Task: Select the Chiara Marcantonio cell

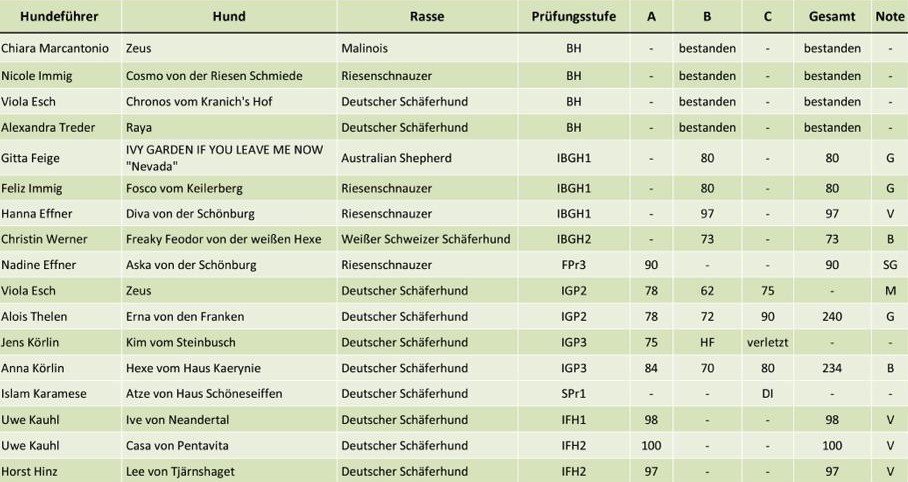Action: click(x=58, y=48)
